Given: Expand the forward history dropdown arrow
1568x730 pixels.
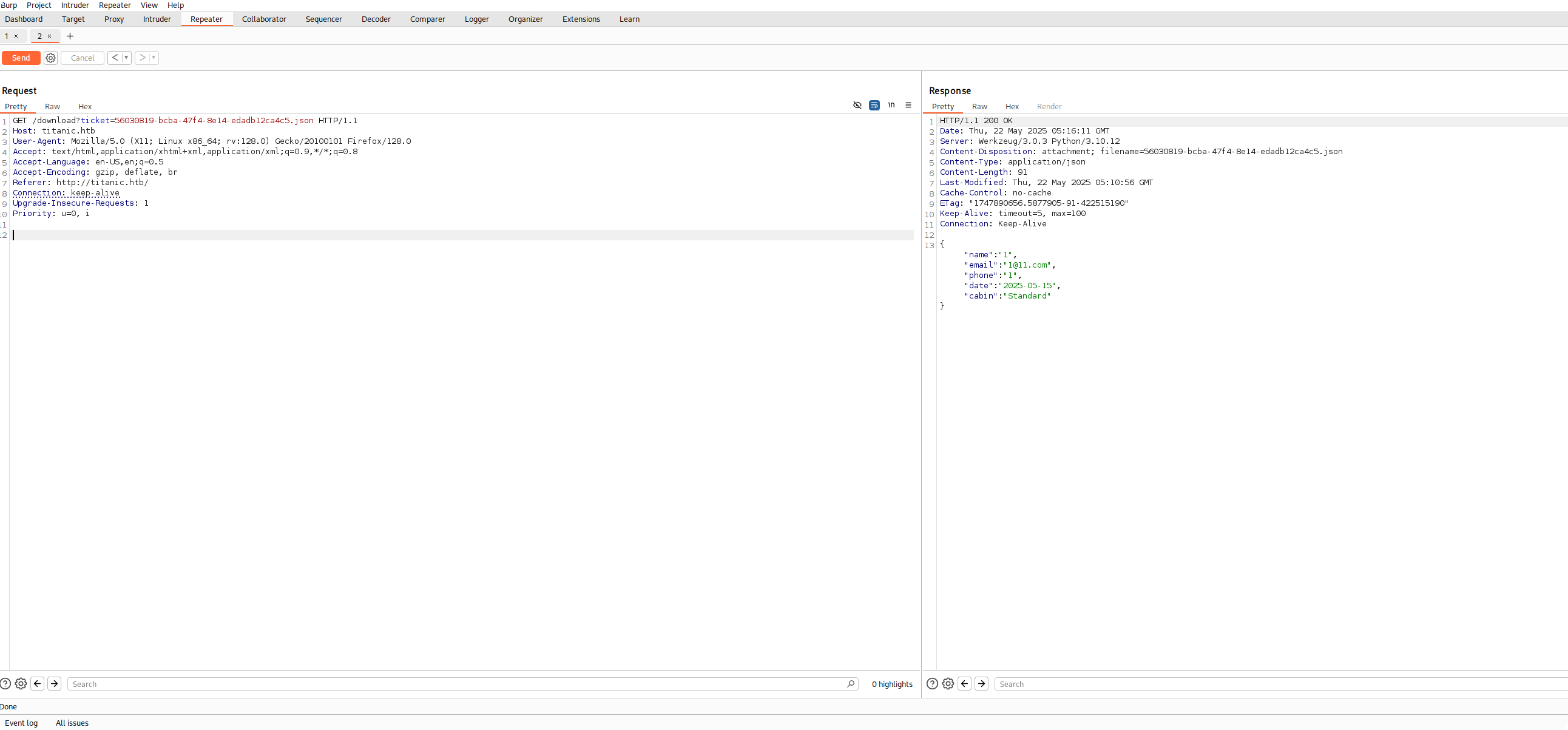Looking at the screenshot, I should click(x=154, y=58).
